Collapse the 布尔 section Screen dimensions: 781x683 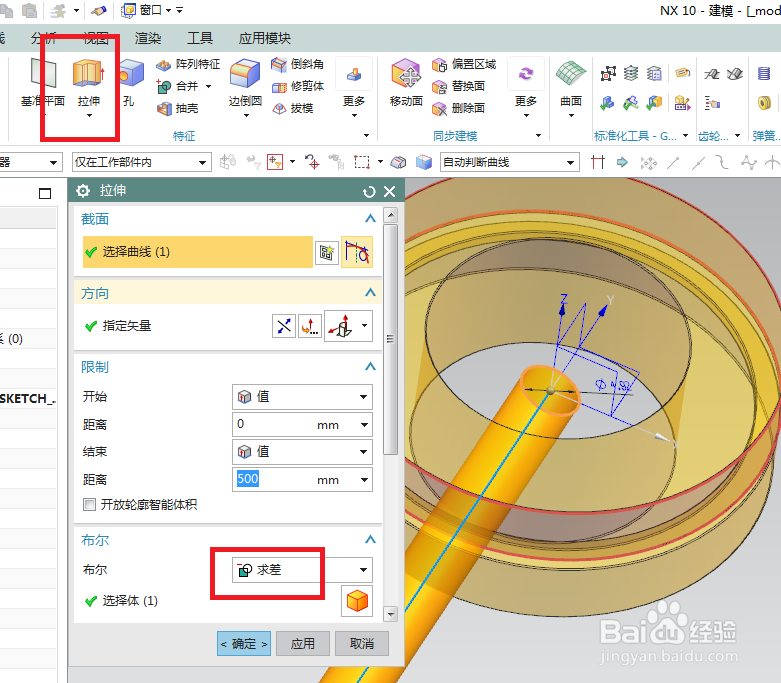tap(370, 540)
